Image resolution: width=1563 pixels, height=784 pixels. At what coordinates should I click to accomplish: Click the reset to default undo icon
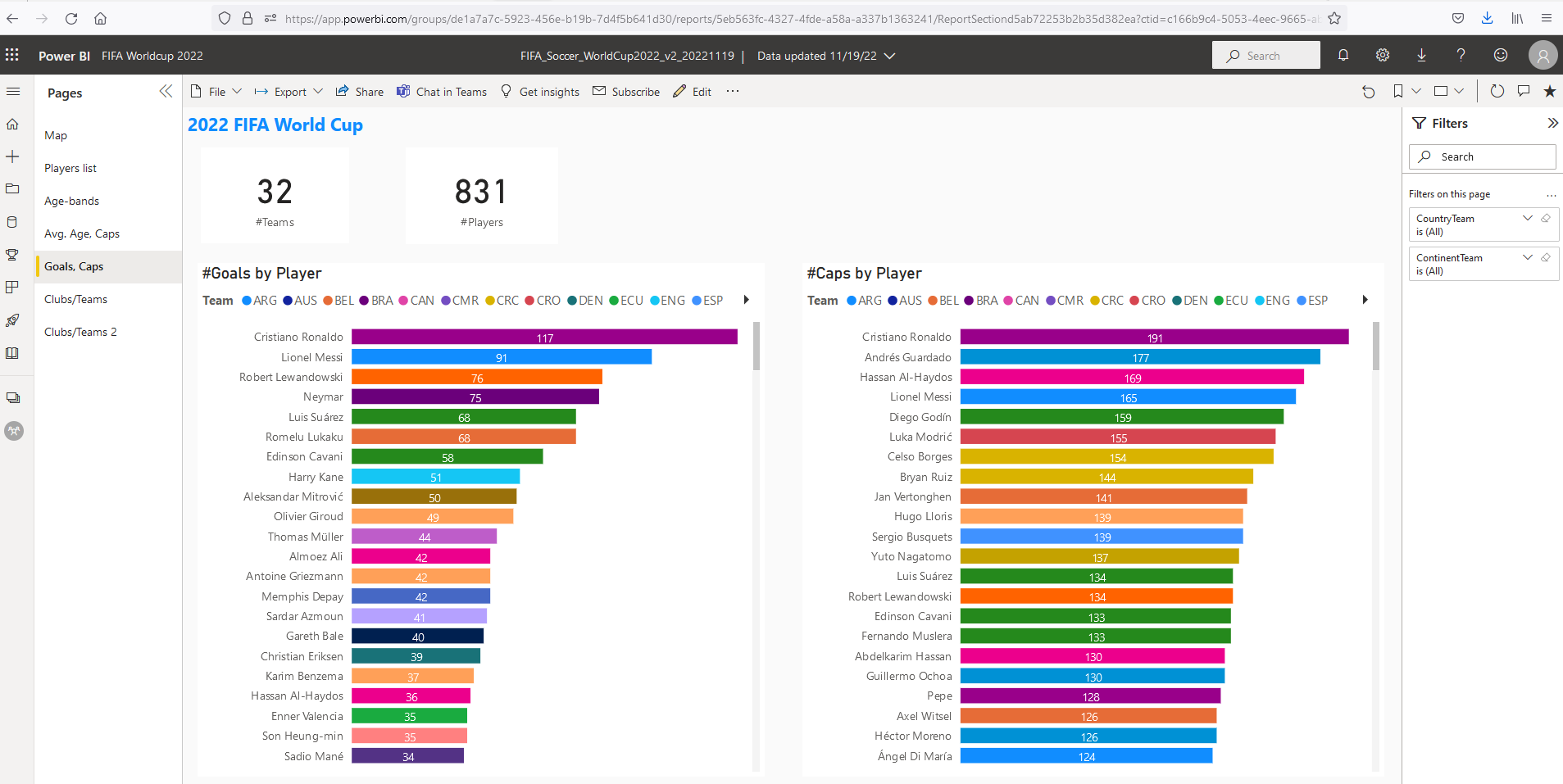click(1368, 92)
